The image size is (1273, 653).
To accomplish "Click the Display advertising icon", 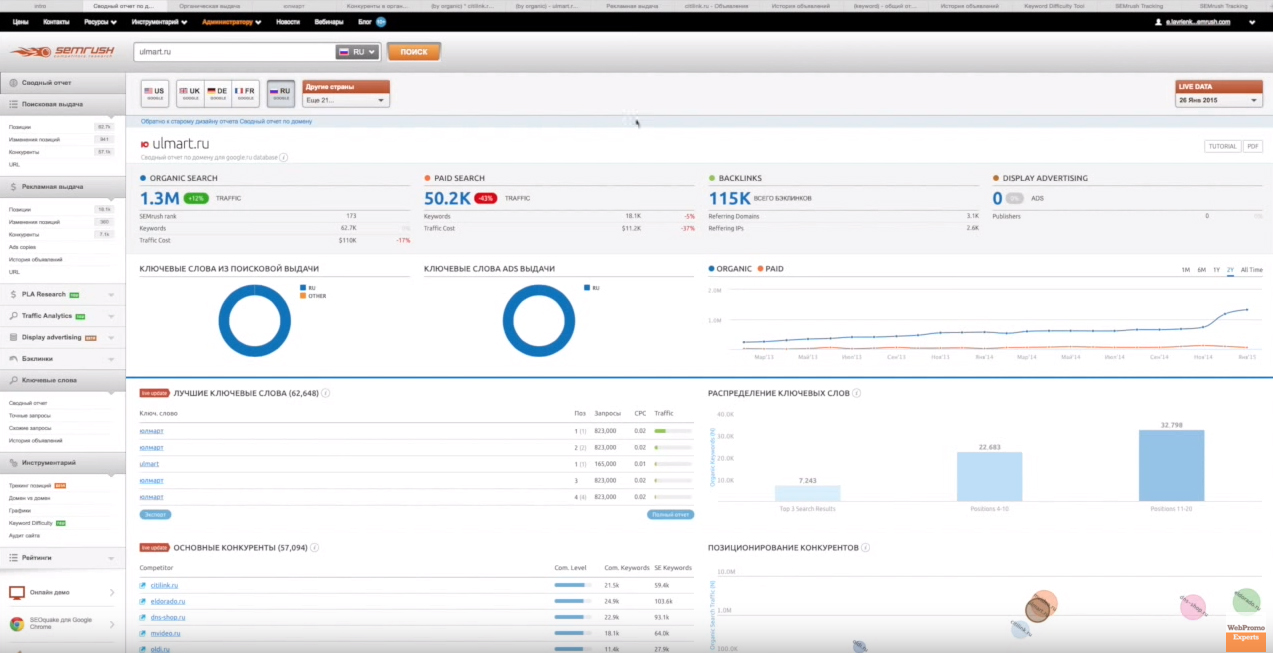I will 14,337.
